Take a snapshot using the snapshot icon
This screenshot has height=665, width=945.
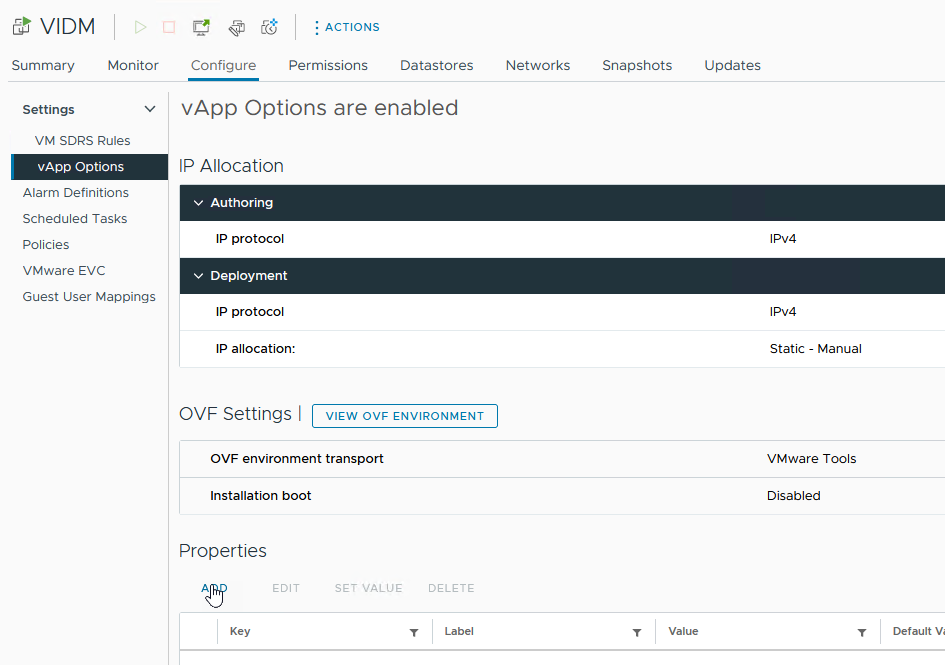[x=269, y=27]
